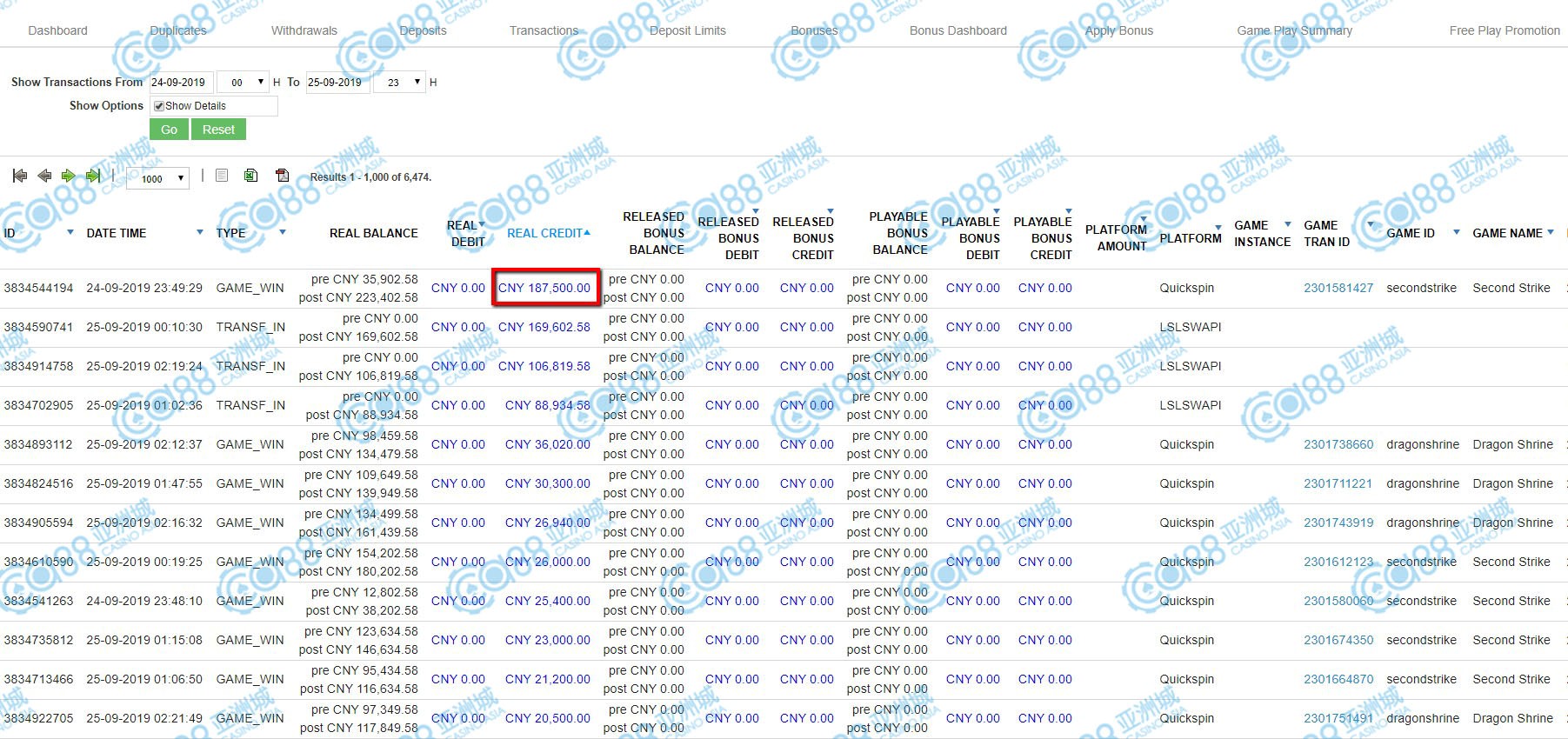Screen dimensions: 1568x739
Task: Sort by GAME INSTANCE column arrow
Action: pyautogui.click(x=1288, y=224)
